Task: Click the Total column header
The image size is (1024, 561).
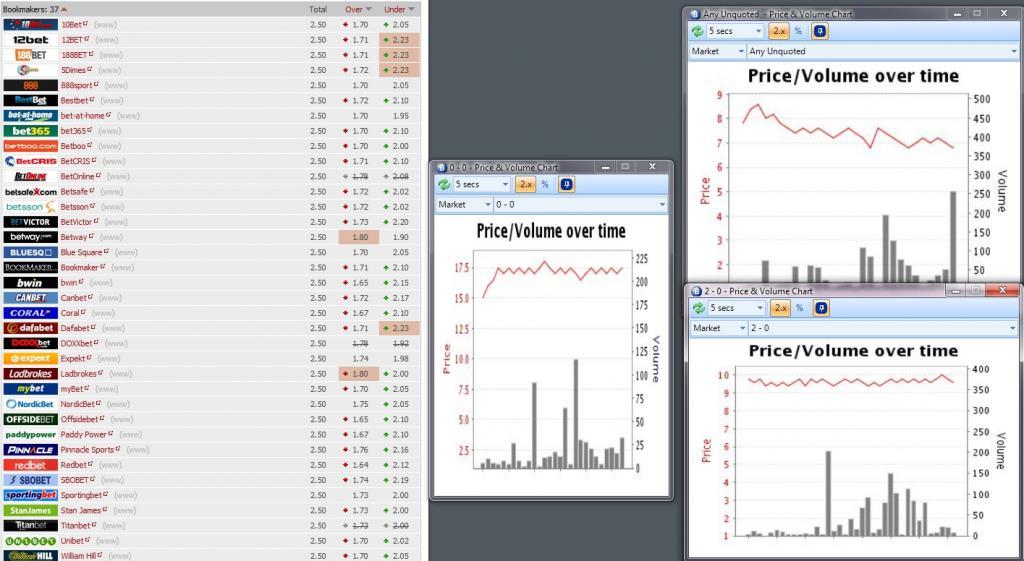Action: pos(318,9)
